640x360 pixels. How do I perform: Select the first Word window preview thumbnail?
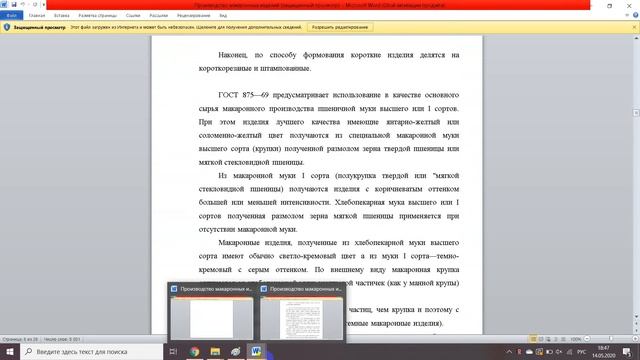click(x=211, y=313)
